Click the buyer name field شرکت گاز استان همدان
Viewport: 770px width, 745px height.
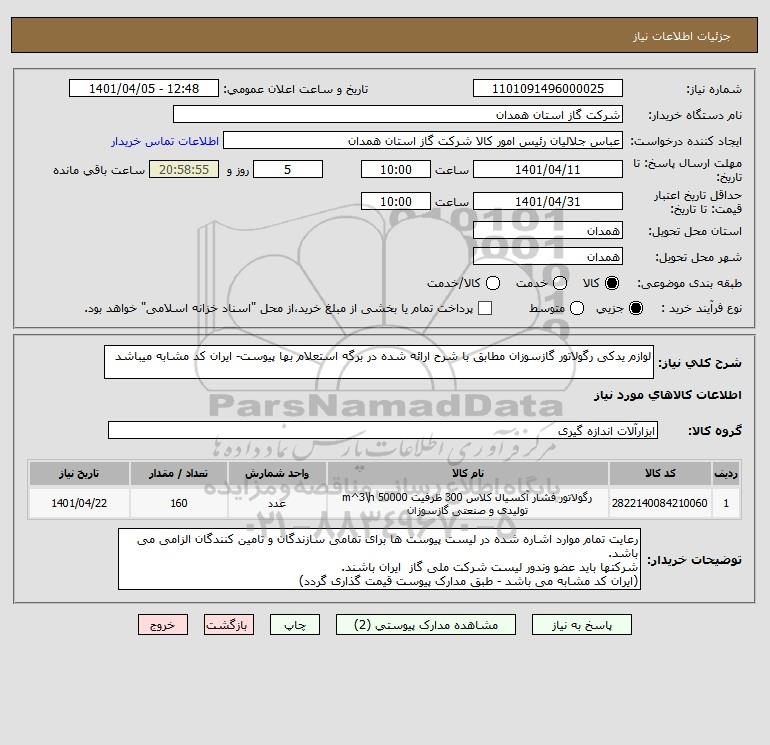click(398, 114)
